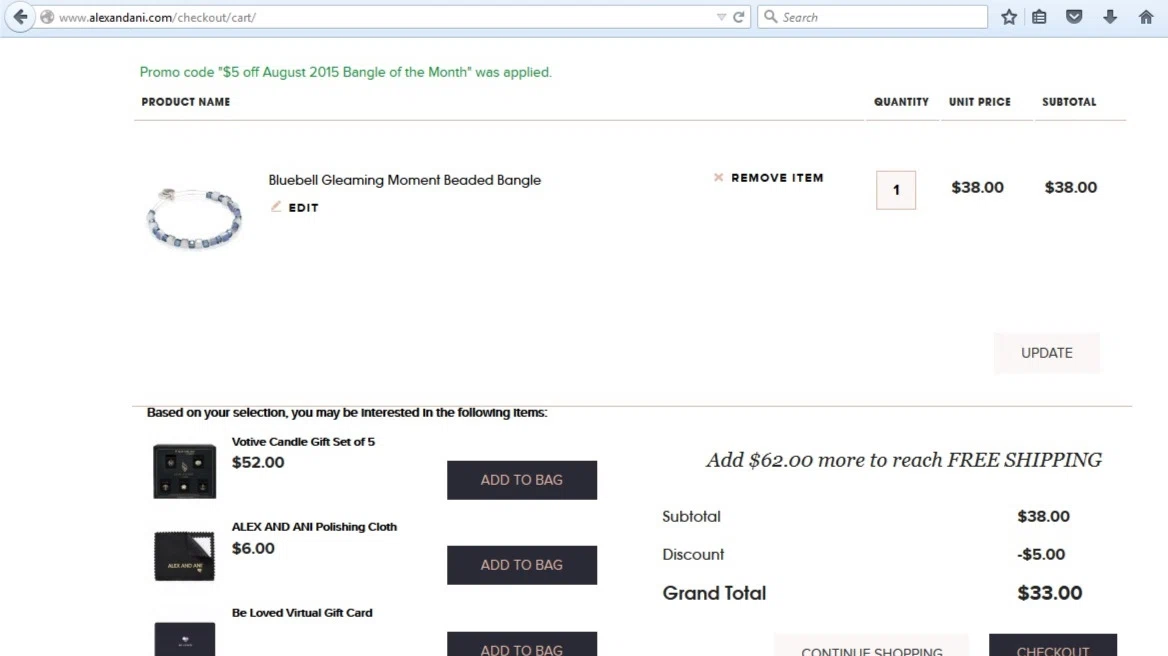
Task: Open Bluebell Gleaming Moment Beaded Bangle link
Action: 404,180
